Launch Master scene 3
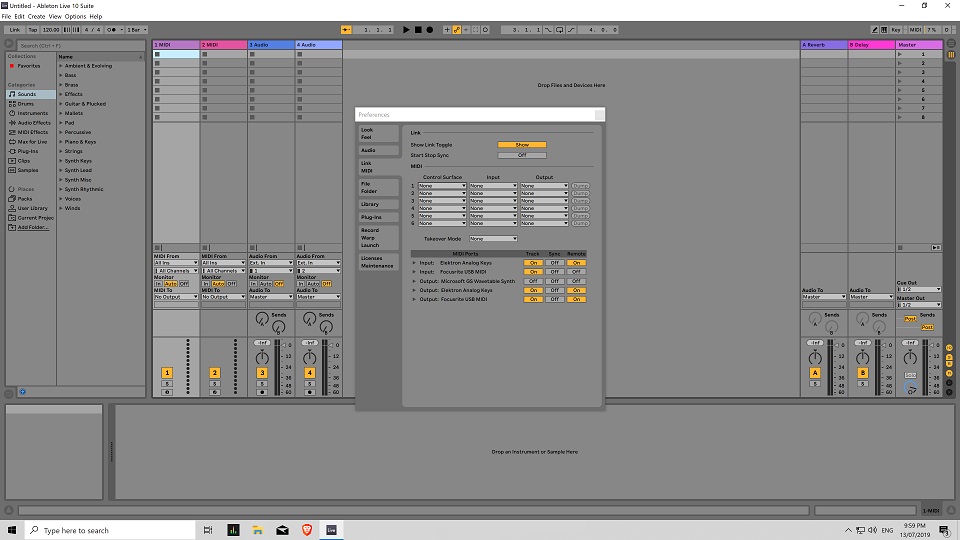This screenshot has width=960, height=540. coord(900,72)
